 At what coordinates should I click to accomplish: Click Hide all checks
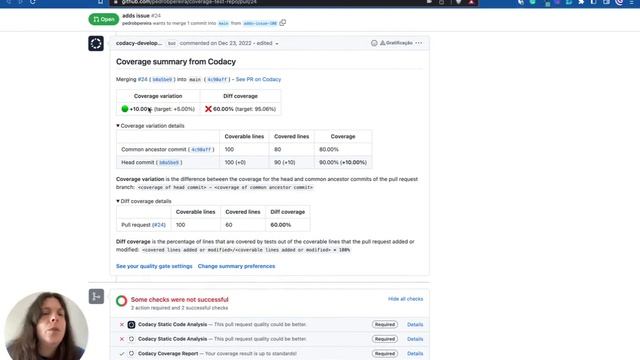(x=405, y=299)
